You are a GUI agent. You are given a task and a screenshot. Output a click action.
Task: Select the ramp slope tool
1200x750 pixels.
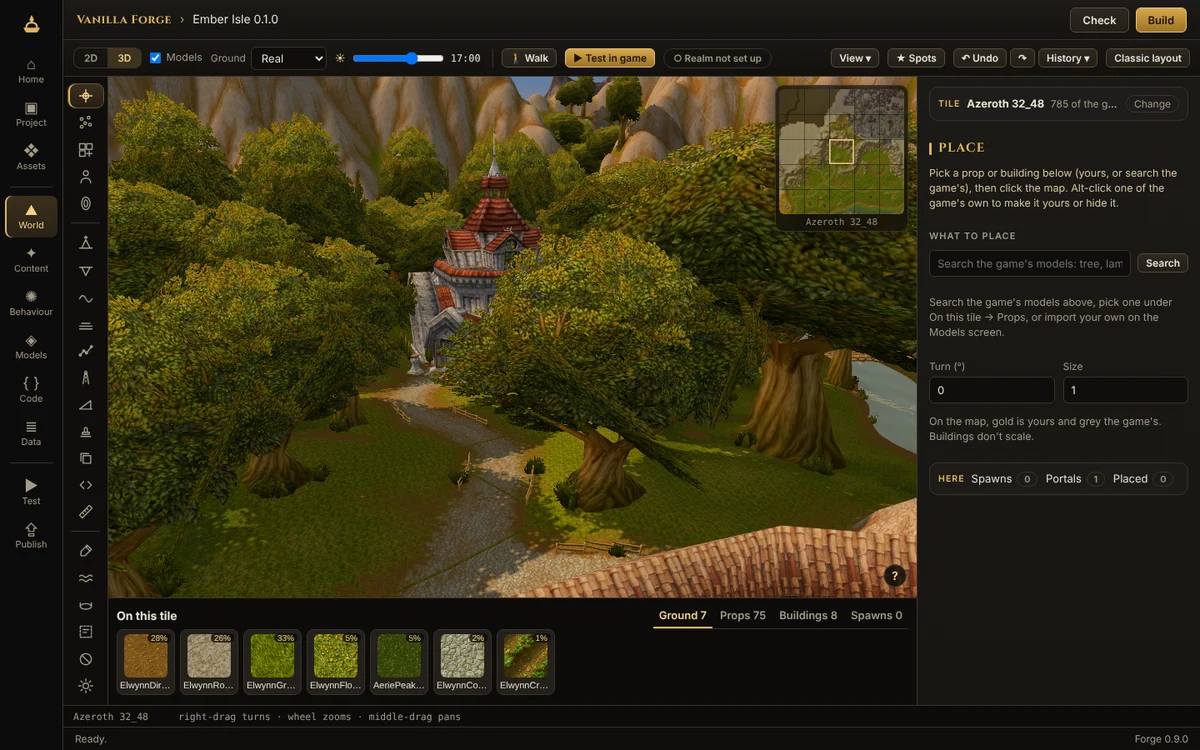point(86,405)
